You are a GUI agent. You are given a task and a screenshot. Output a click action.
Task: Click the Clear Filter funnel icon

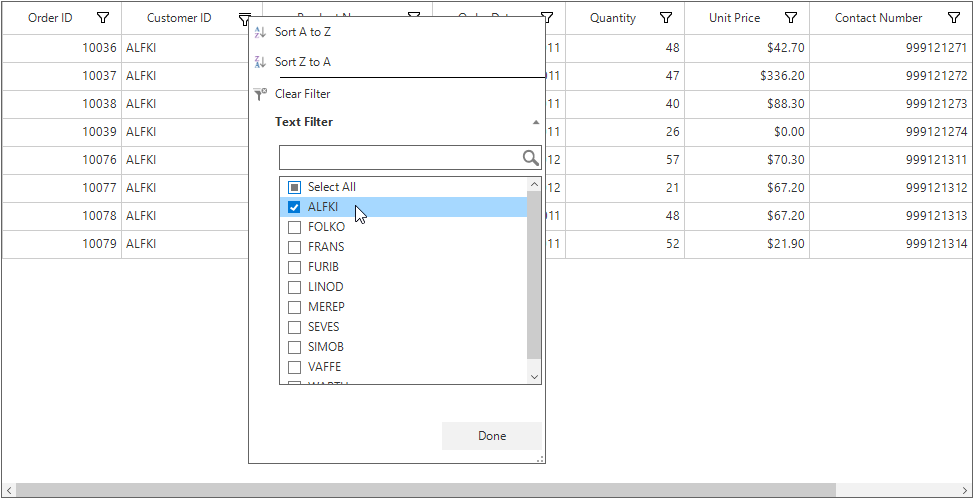tap(260, 94)
